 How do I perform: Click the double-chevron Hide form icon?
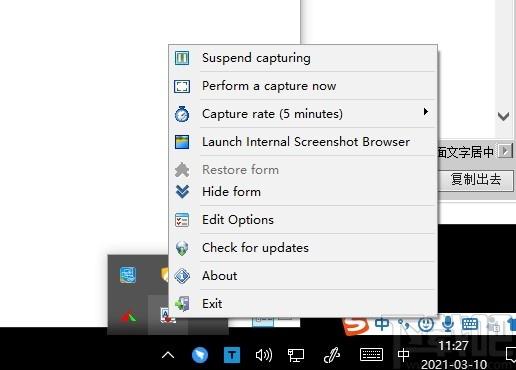pos(182,192)
